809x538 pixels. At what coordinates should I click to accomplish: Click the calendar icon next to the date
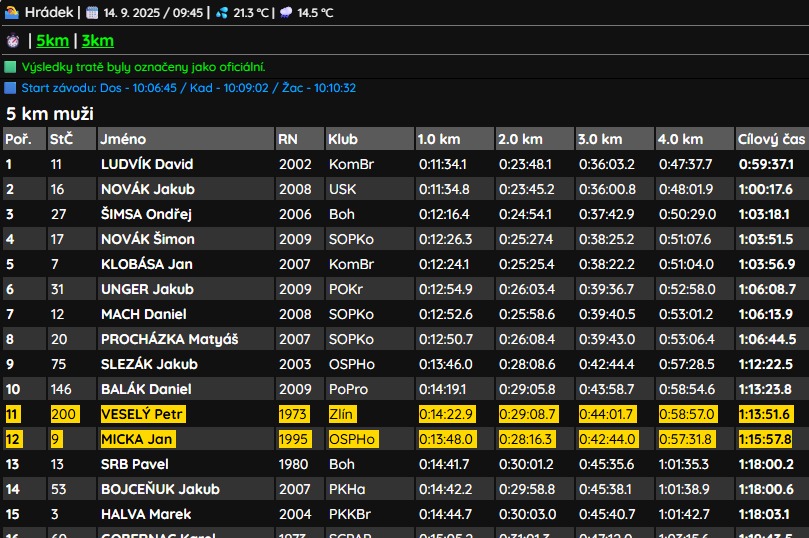pyautogui.click(x=92, y=13)
